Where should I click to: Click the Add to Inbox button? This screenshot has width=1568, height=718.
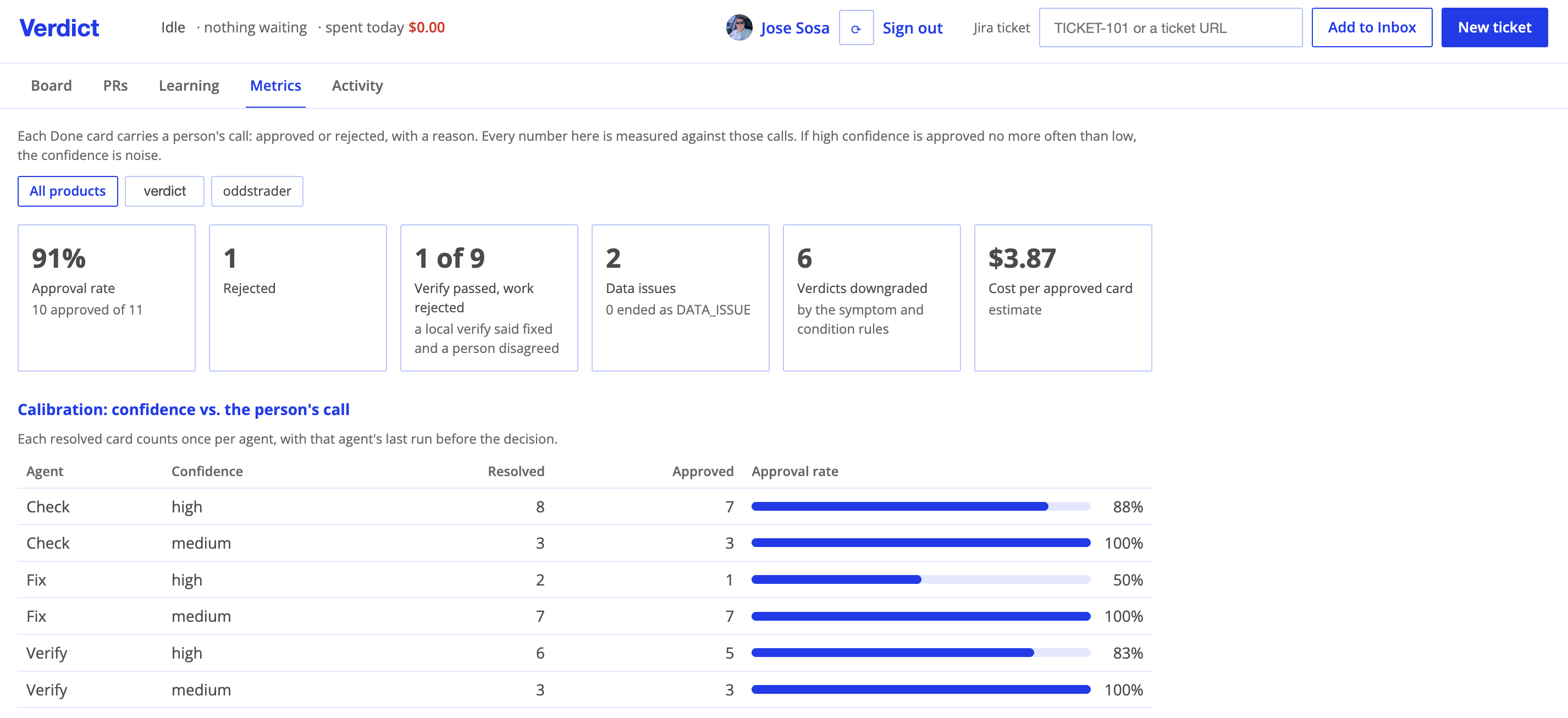click(x=1371, y=27)
